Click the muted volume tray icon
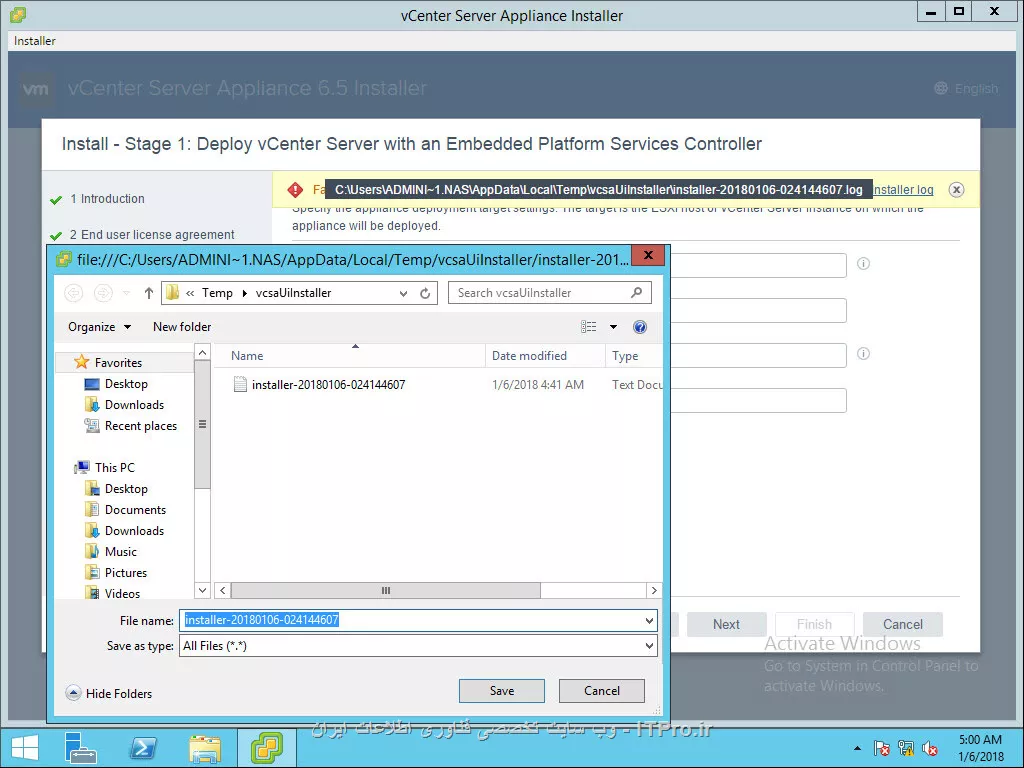This screenshot has width=1024, height=768. [x=930, y=748]
